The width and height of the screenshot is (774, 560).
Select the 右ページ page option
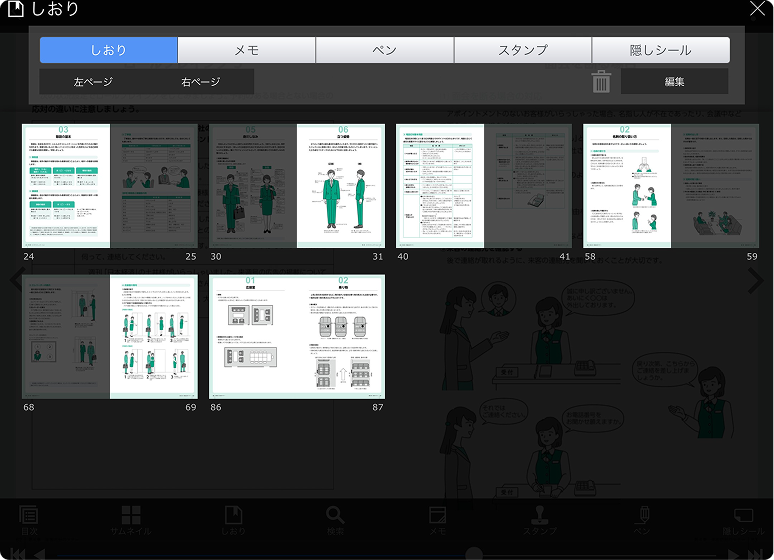tap(200, 82)
